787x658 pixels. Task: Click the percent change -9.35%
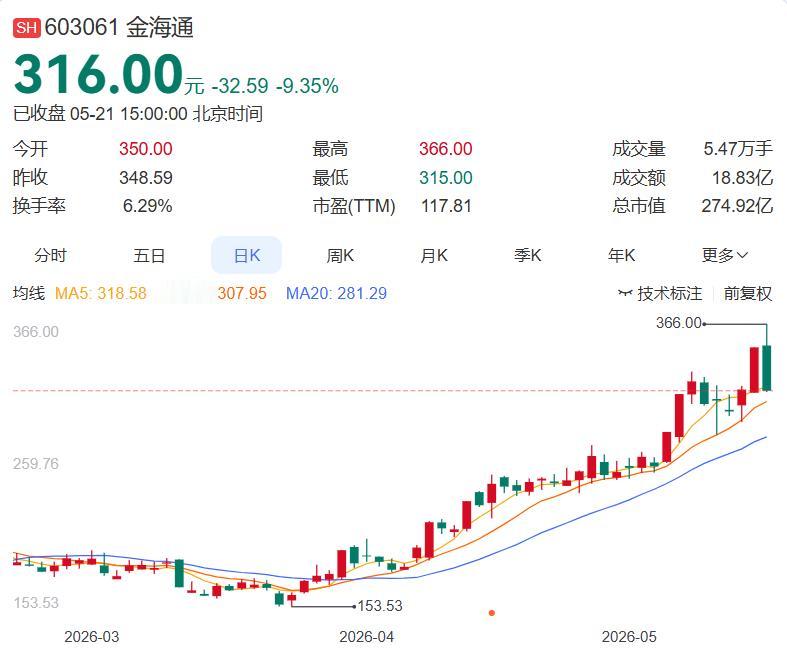click(307, 86)
